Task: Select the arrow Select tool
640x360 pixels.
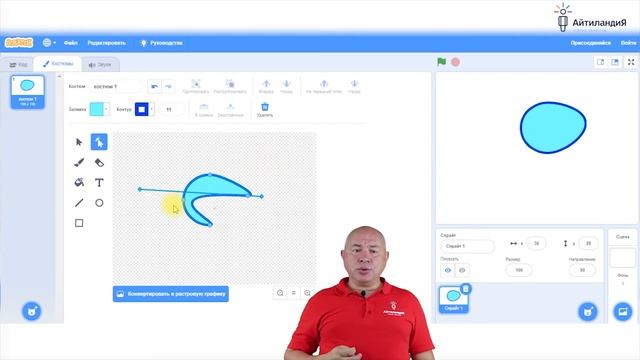Action: (x=79, y=142)
